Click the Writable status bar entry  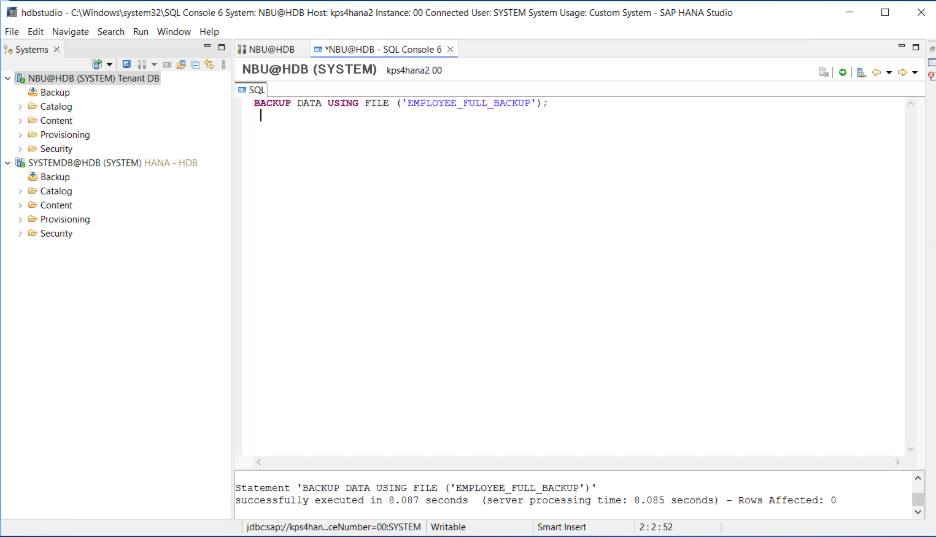(448, 527)
